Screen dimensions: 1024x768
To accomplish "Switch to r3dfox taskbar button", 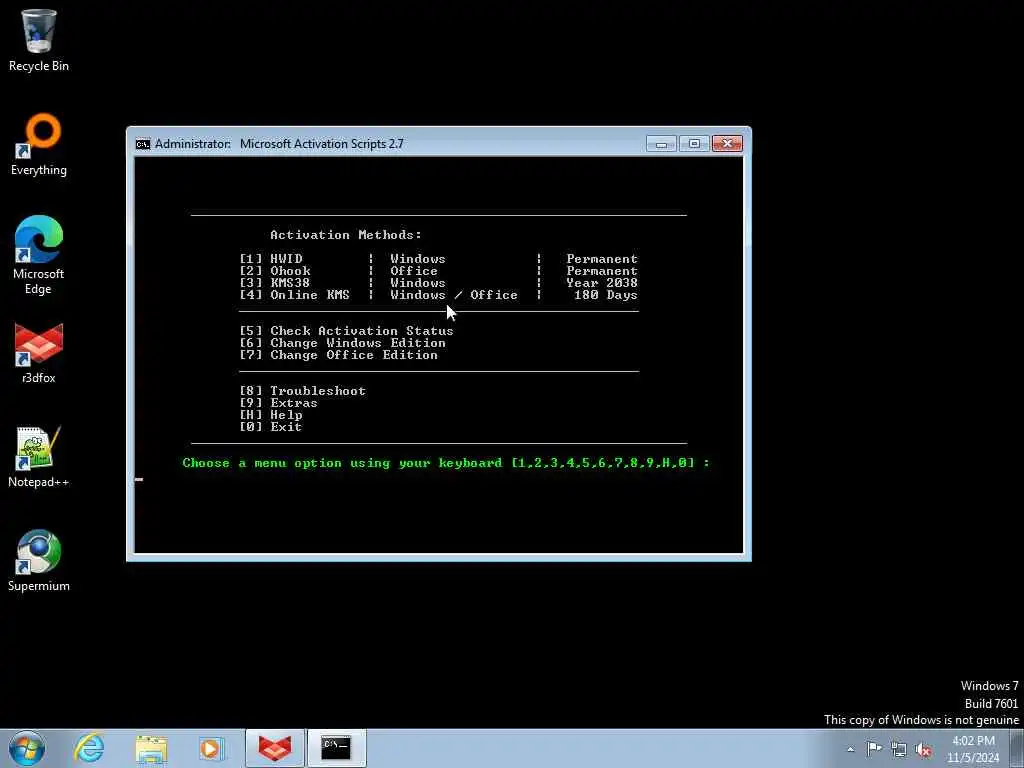I will pyautogui.click(x=274, y=748).
